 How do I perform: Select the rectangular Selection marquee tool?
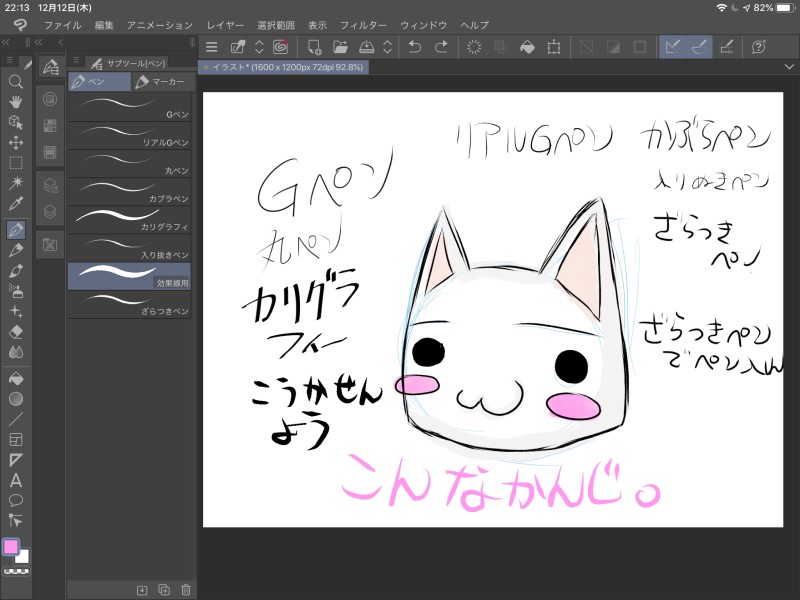(16, 163)
